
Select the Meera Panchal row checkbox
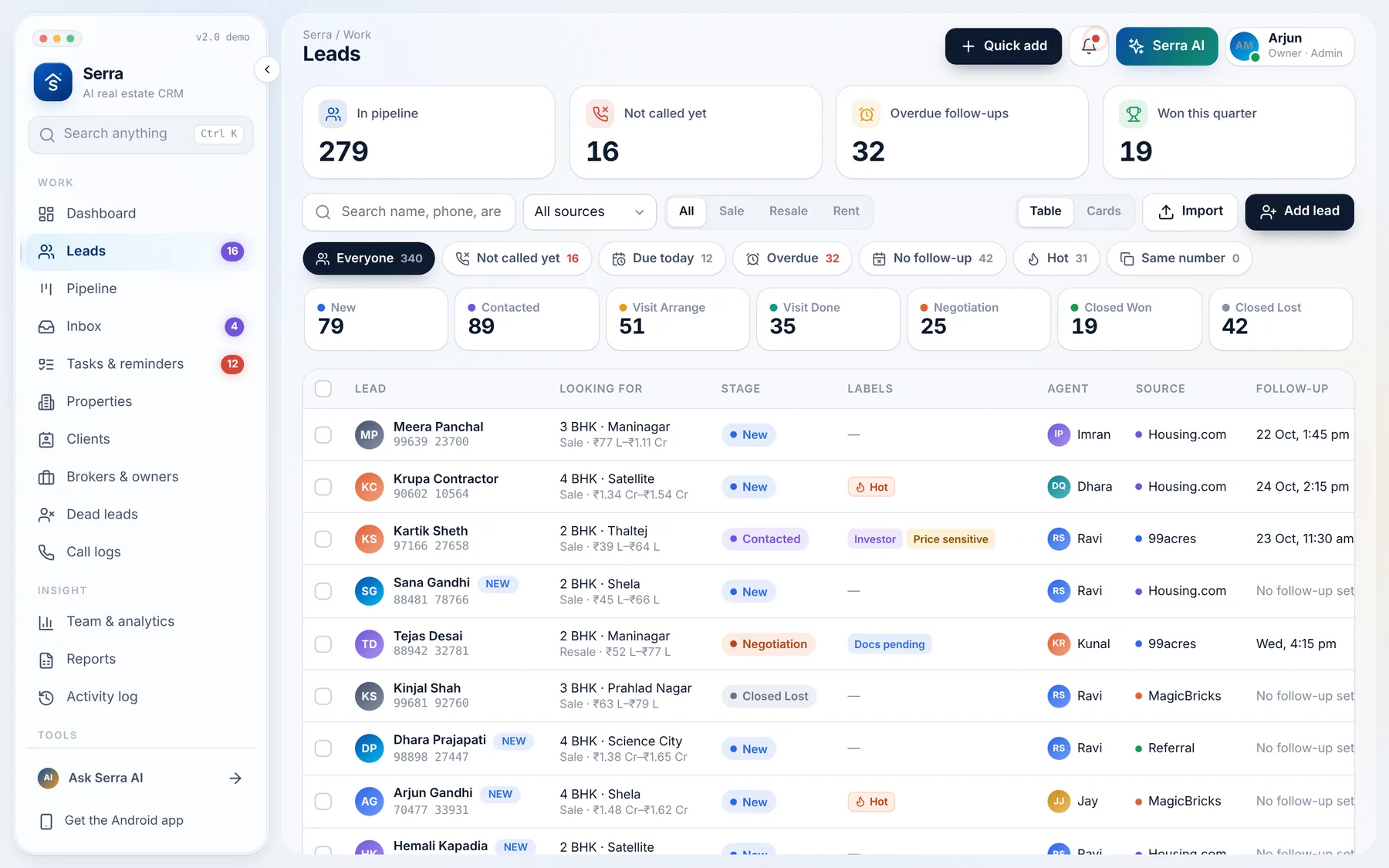click(323, 435)
